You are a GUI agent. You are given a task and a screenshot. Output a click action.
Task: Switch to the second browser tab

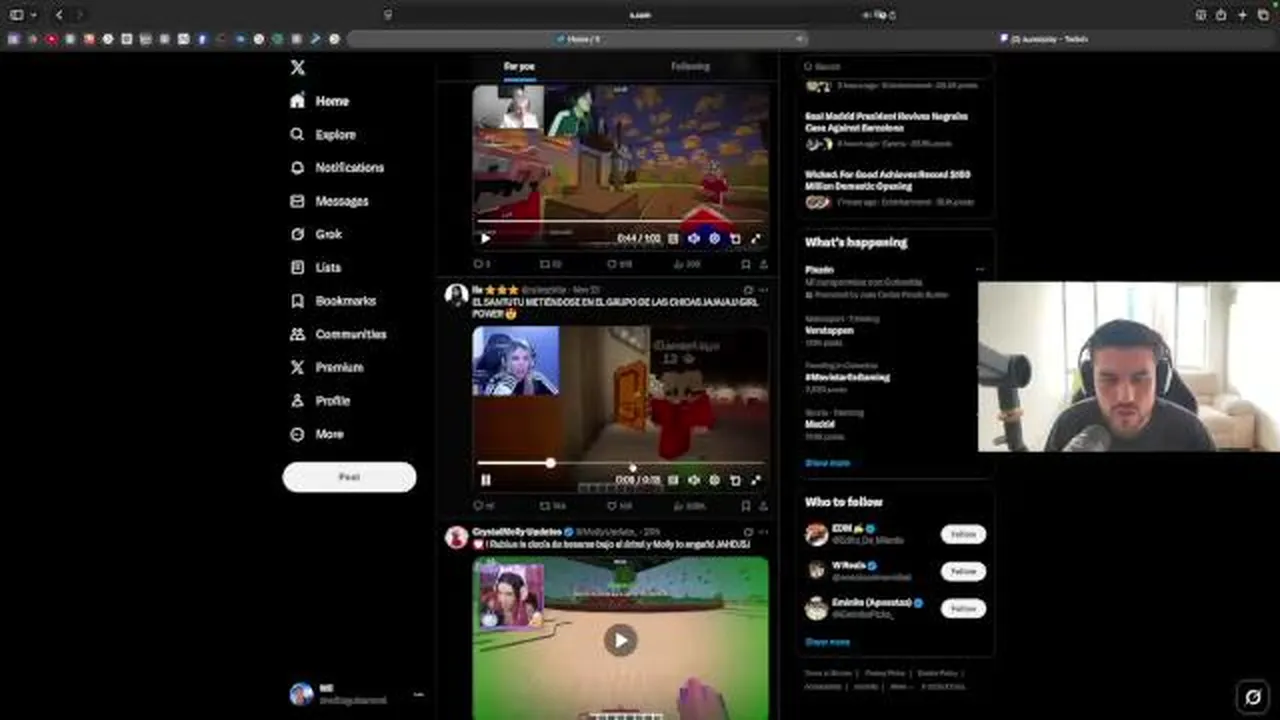click(1044, 39)
